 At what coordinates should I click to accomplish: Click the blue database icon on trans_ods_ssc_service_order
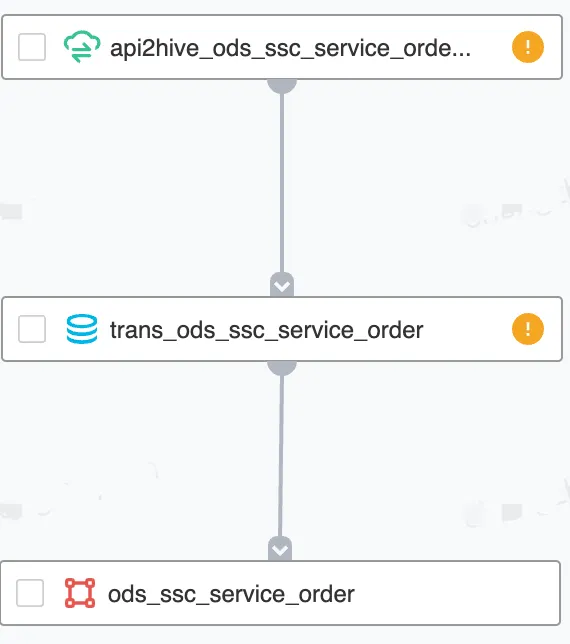[82, 329]
